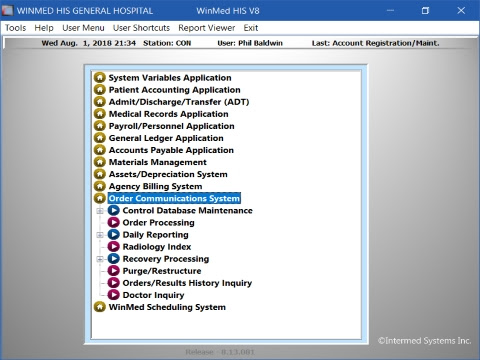Minimize the WinMed HIS window
Image resolution: width=480 pixels, height=360 pixels.
(x=390, y=11)
